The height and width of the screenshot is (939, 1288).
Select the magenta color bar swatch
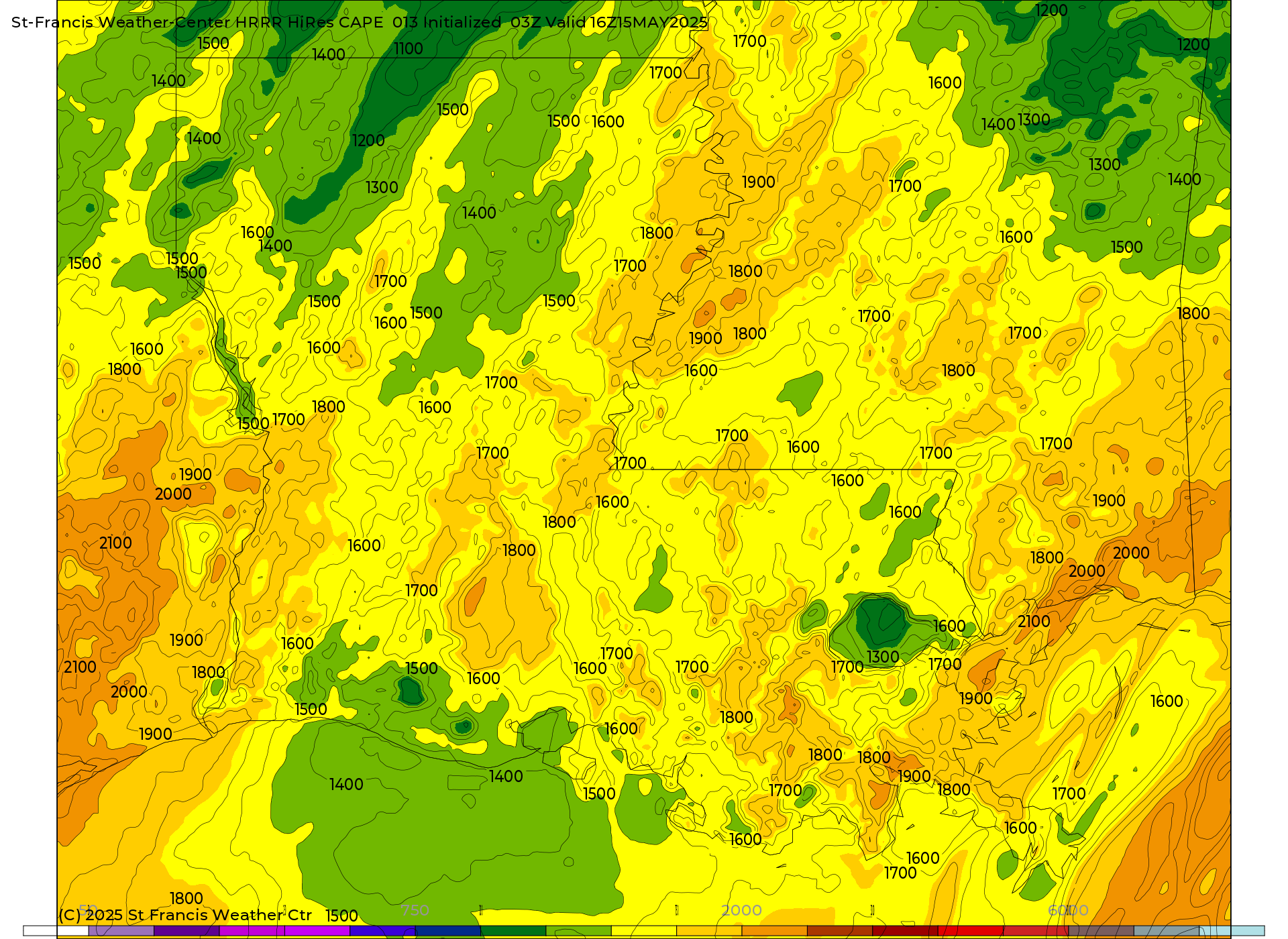click(x=252, y=930)
